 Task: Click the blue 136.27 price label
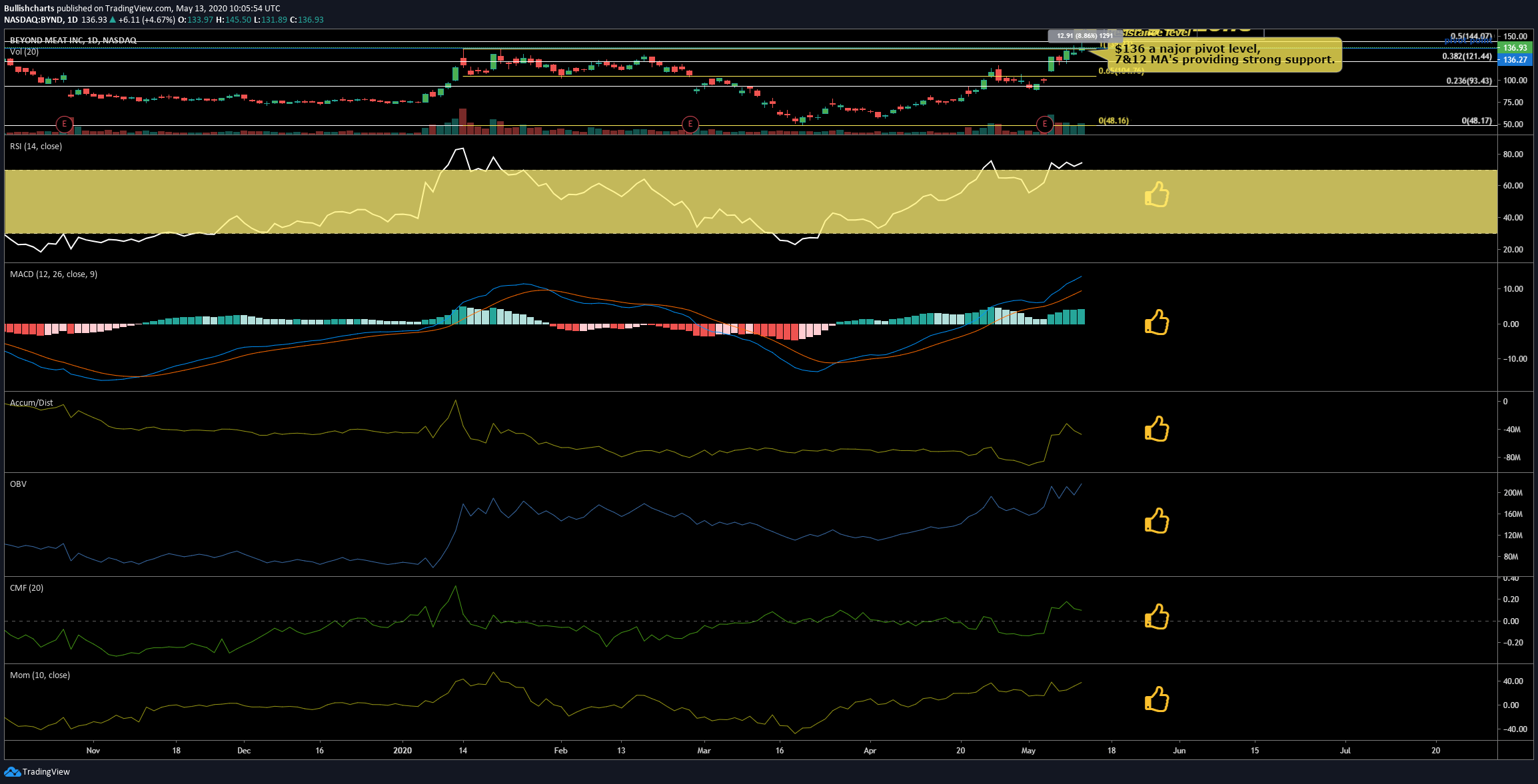[x=1515, y=60]
